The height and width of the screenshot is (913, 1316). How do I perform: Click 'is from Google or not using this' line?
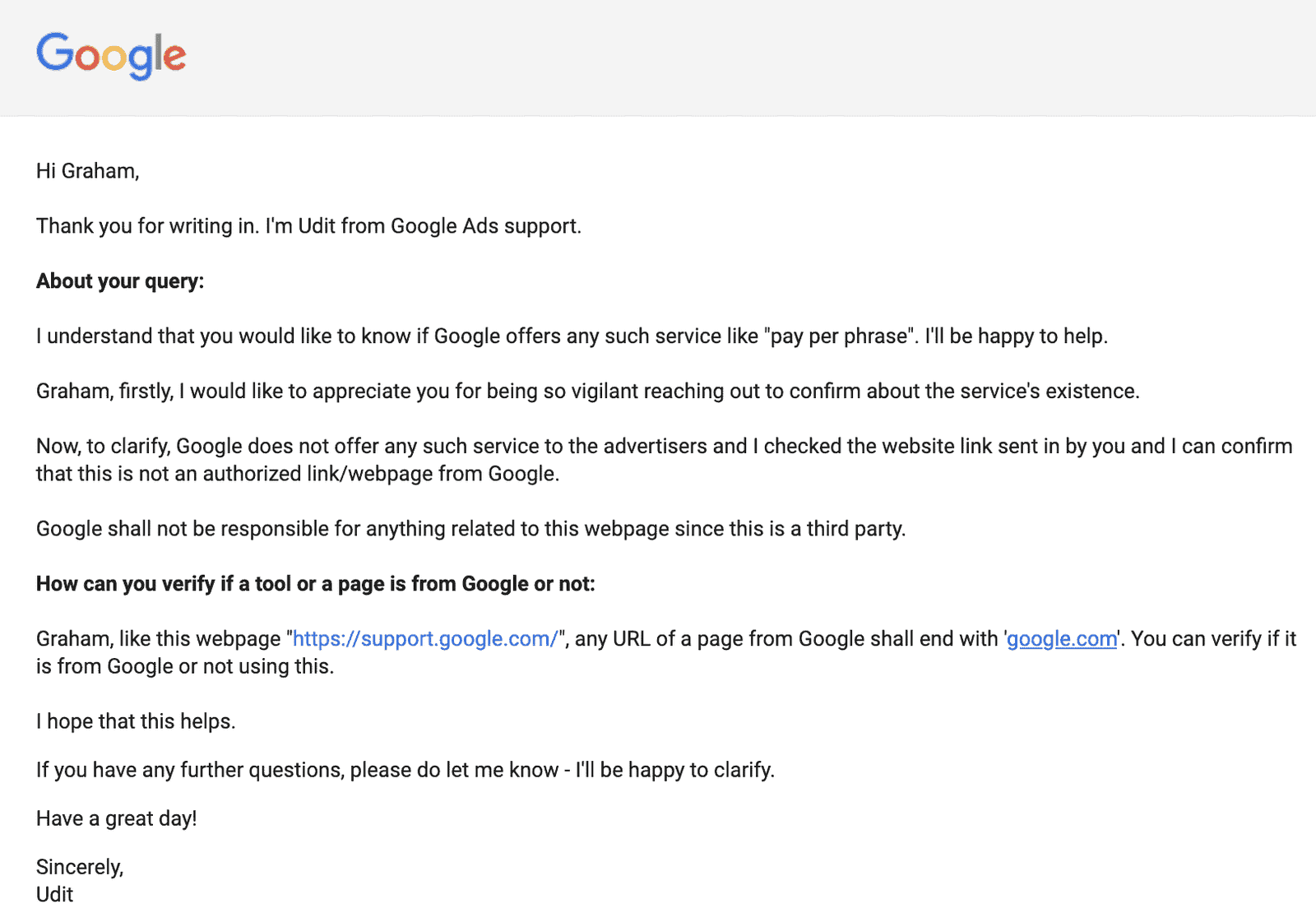click(185, 666)
